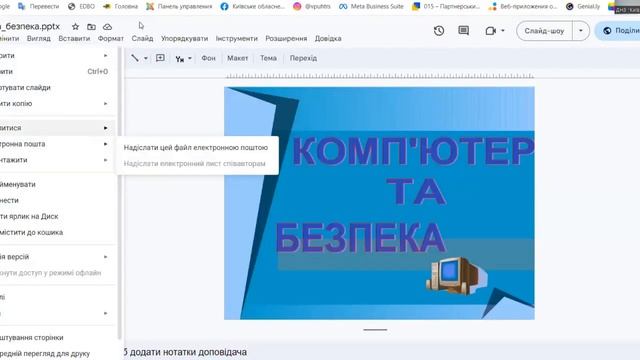Open the Genial.ly bookmark
This screenshot has width=640, height=360.
583,6
